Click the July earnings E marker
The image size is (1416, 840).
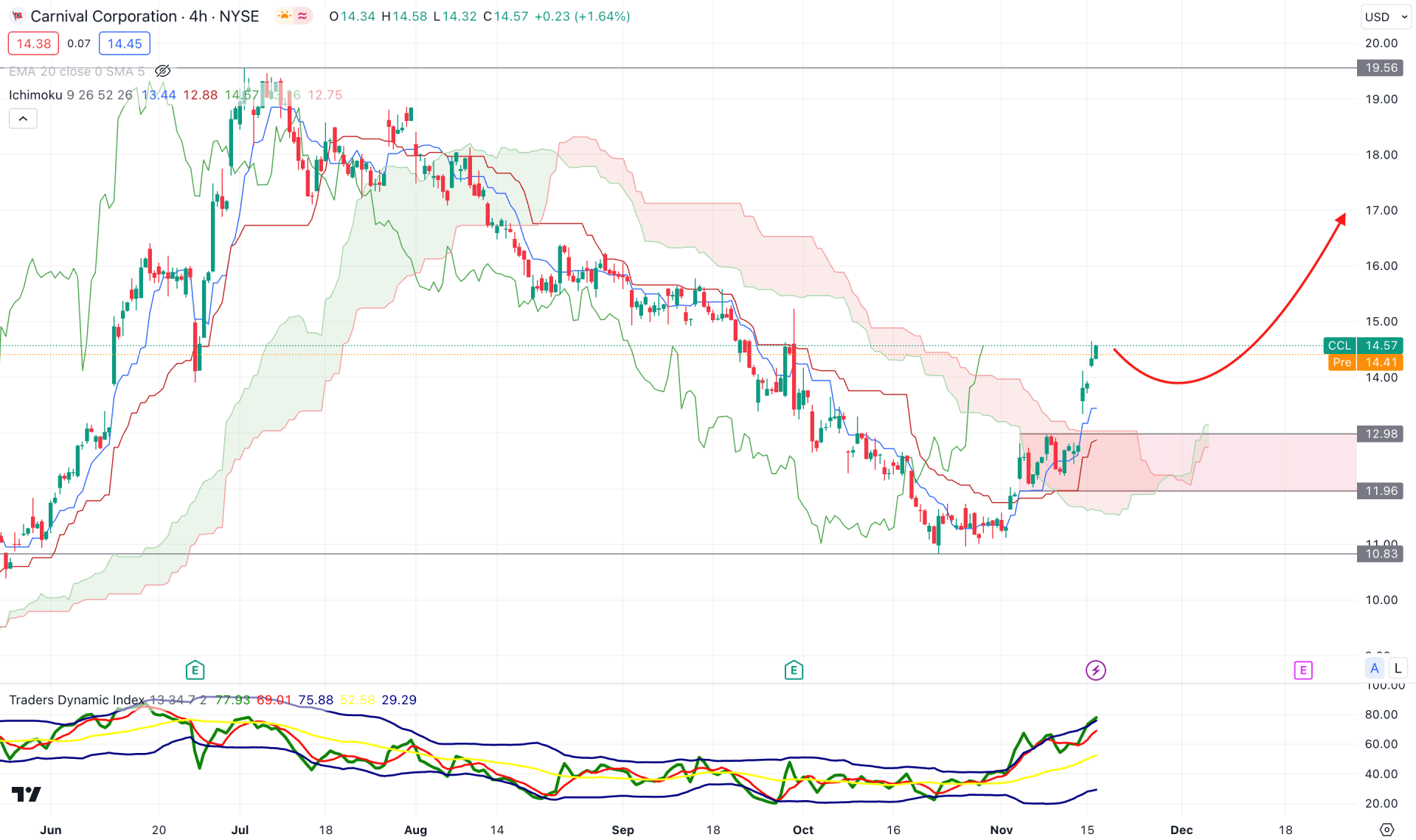(x=195, y=670)
